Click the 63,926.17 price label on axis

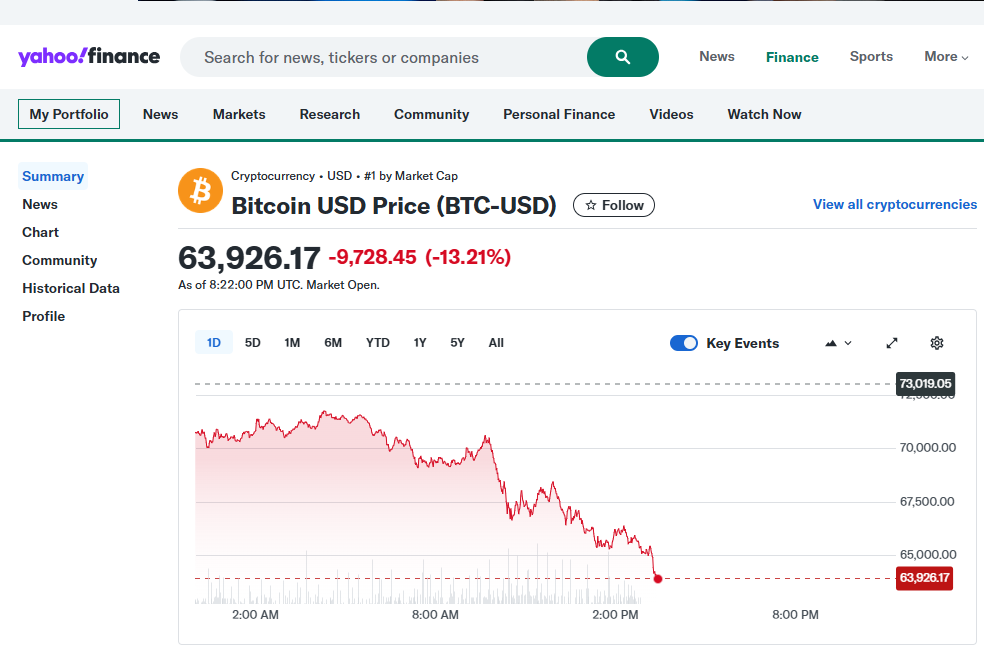[924, 578]
